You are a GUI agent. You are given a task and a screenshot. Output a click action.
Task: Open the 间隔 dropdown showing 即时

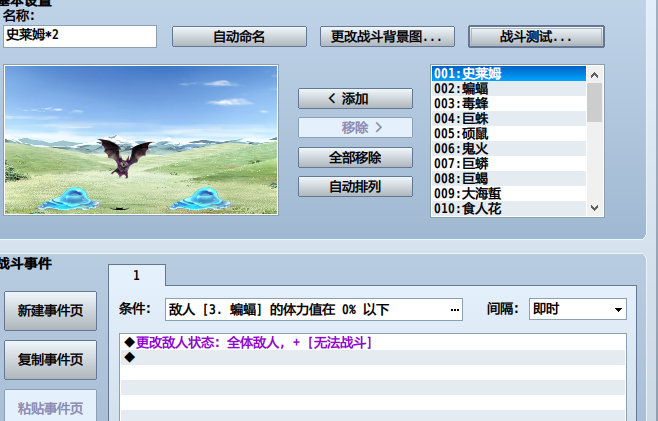pos(578,309)
